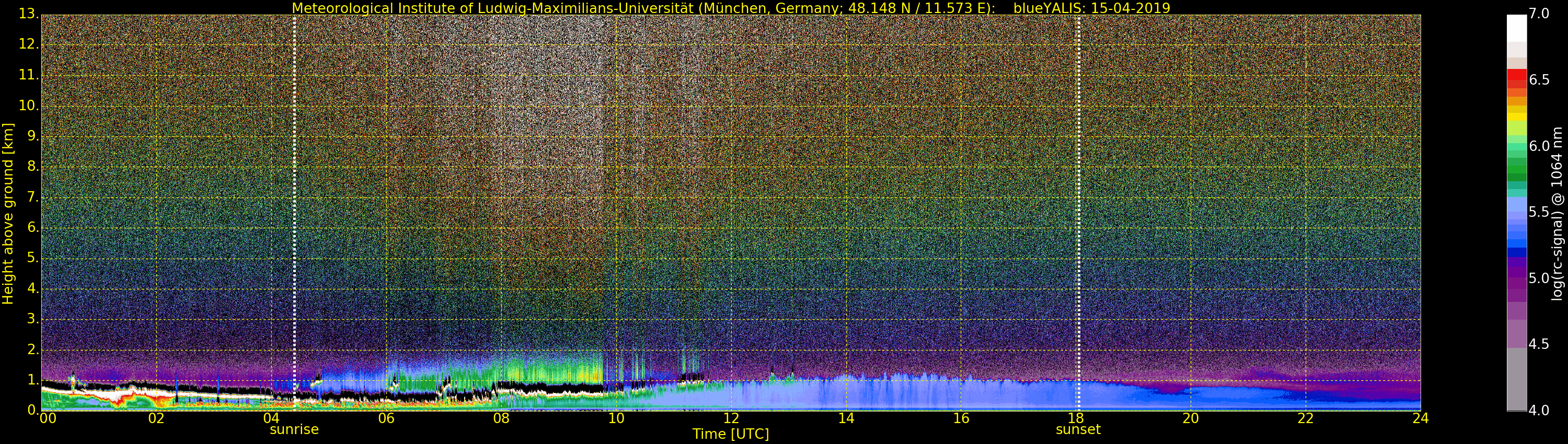This screenshot has height=444, width=1568.
Task: Click height tick label '7.' on height axis
Action: (x=33, y=197)
